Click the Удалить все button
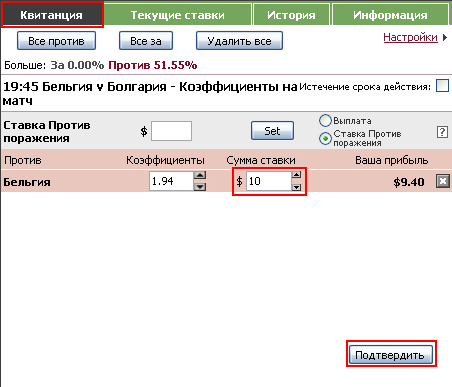Image resolution: width=452 pixels, height=387 pixels. 239,41
